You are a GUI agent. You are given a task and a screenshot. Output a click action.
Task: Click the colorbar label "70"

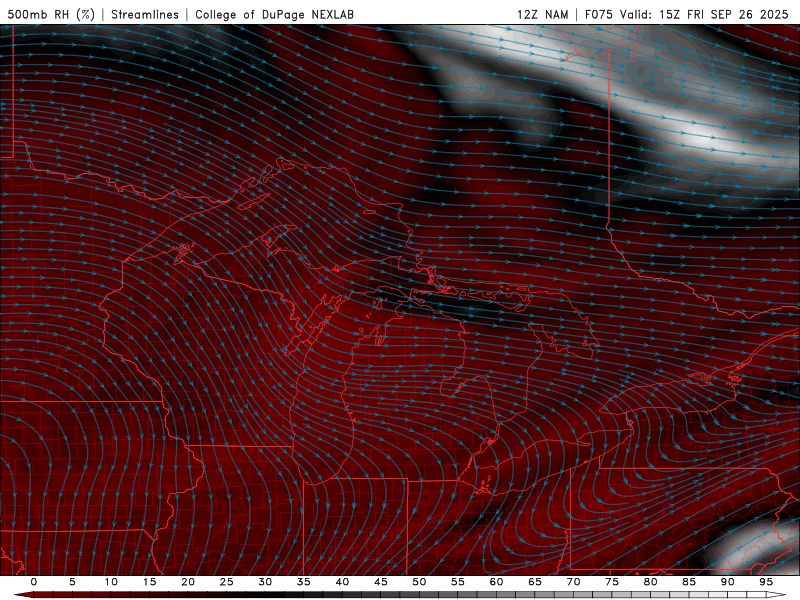[x=573, y=582]
